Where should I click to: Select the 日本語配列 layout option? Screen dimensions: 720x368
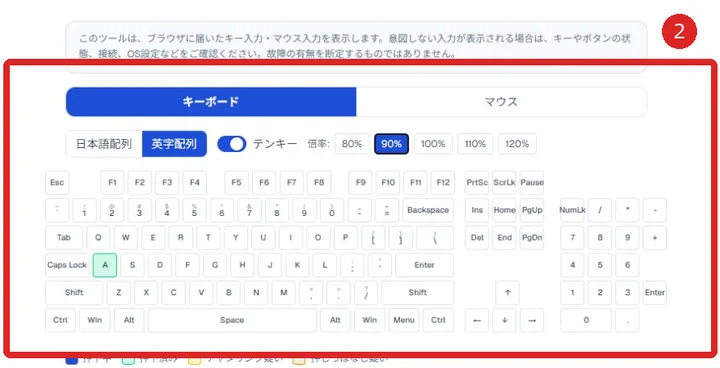coord(104,144)
